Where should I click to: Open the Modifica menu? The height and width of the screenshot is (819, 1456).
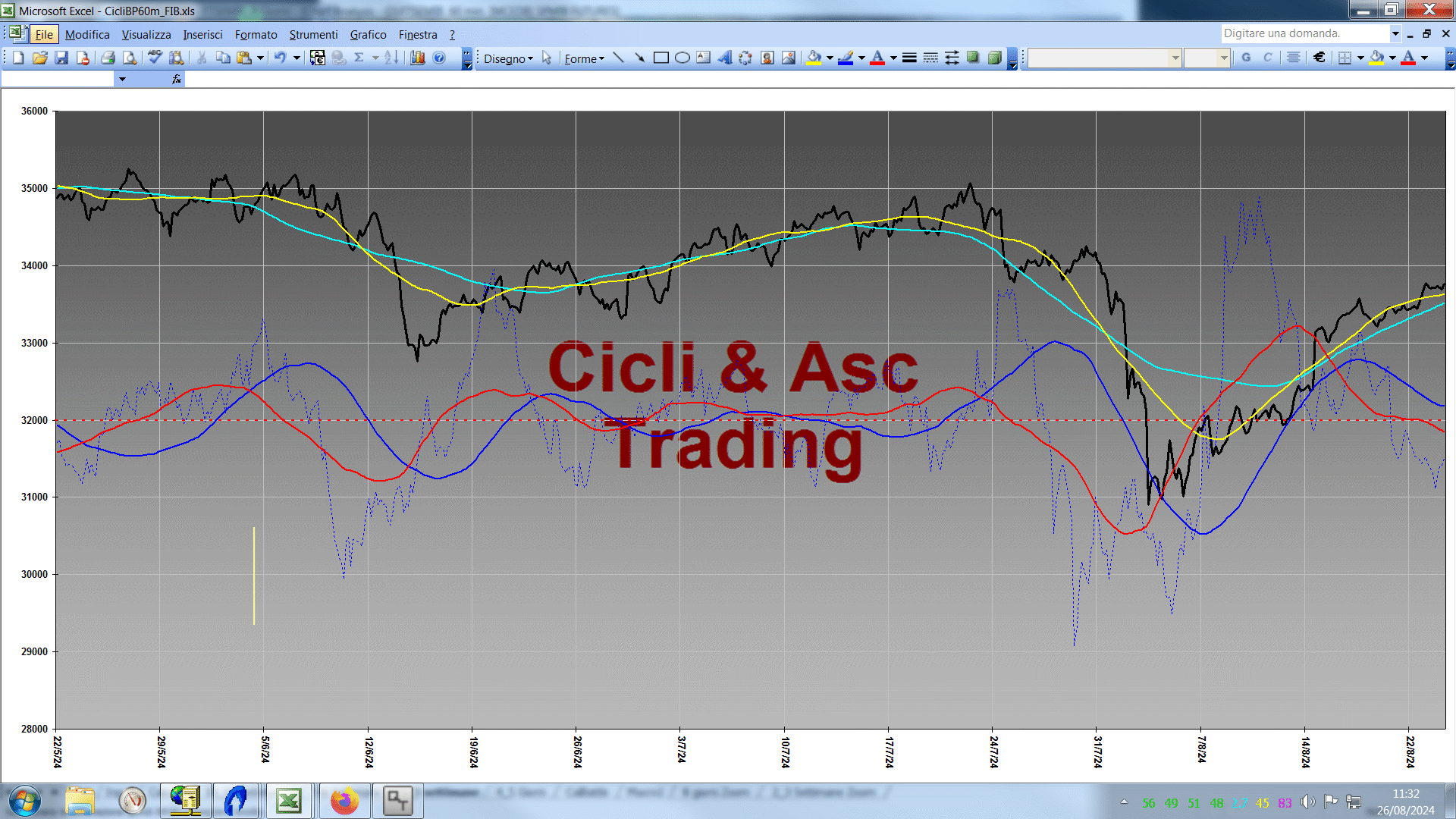pyautogui.click(x=87, y=34)
